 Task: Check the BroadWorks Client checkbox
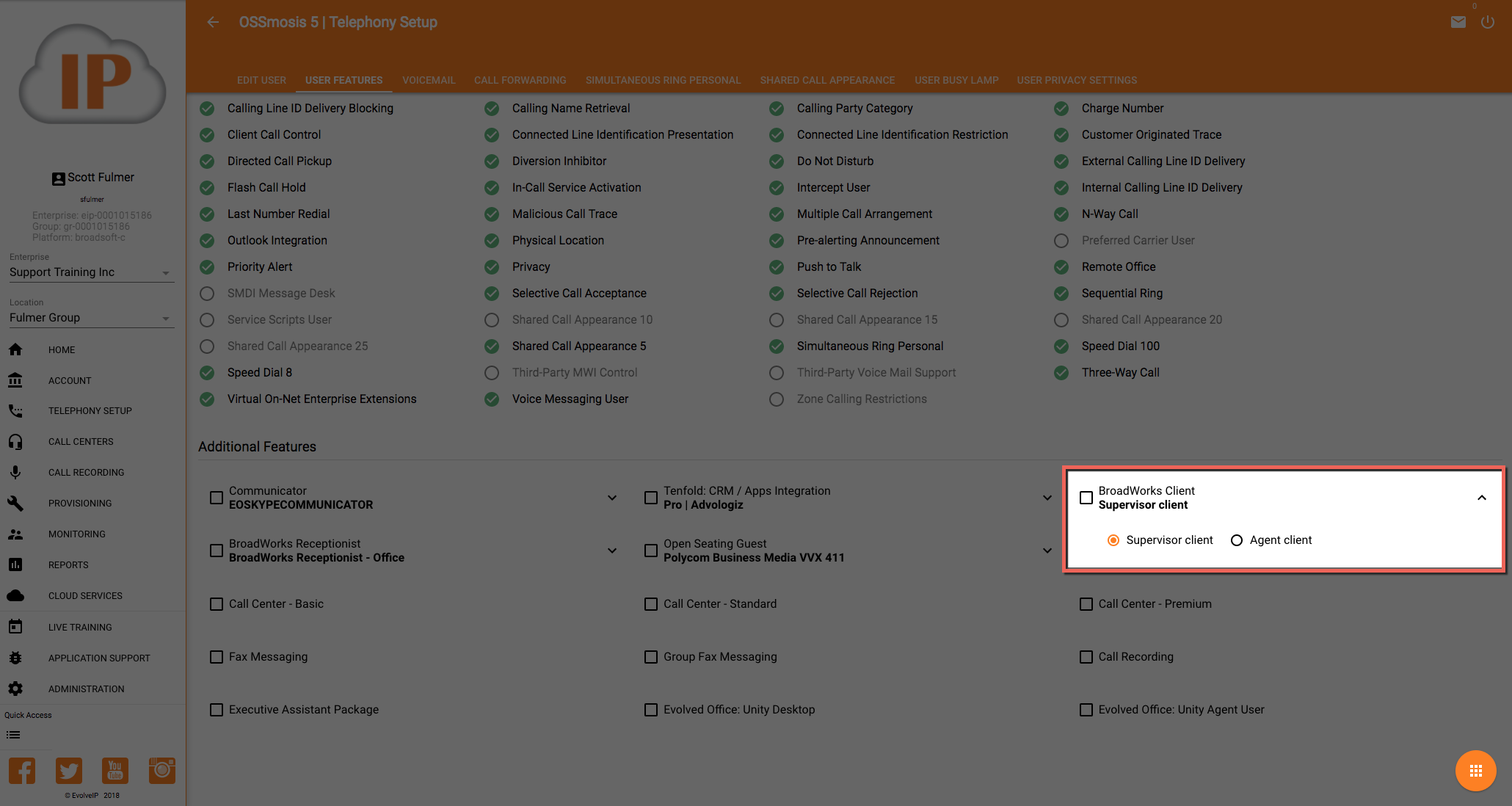tap(1086, 498)
